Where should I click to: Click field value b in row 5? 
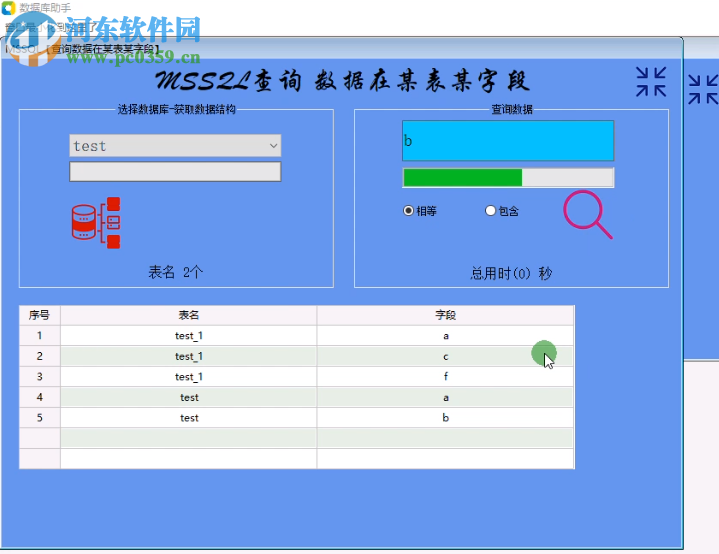pyautogui.click(x=445, y=418)
